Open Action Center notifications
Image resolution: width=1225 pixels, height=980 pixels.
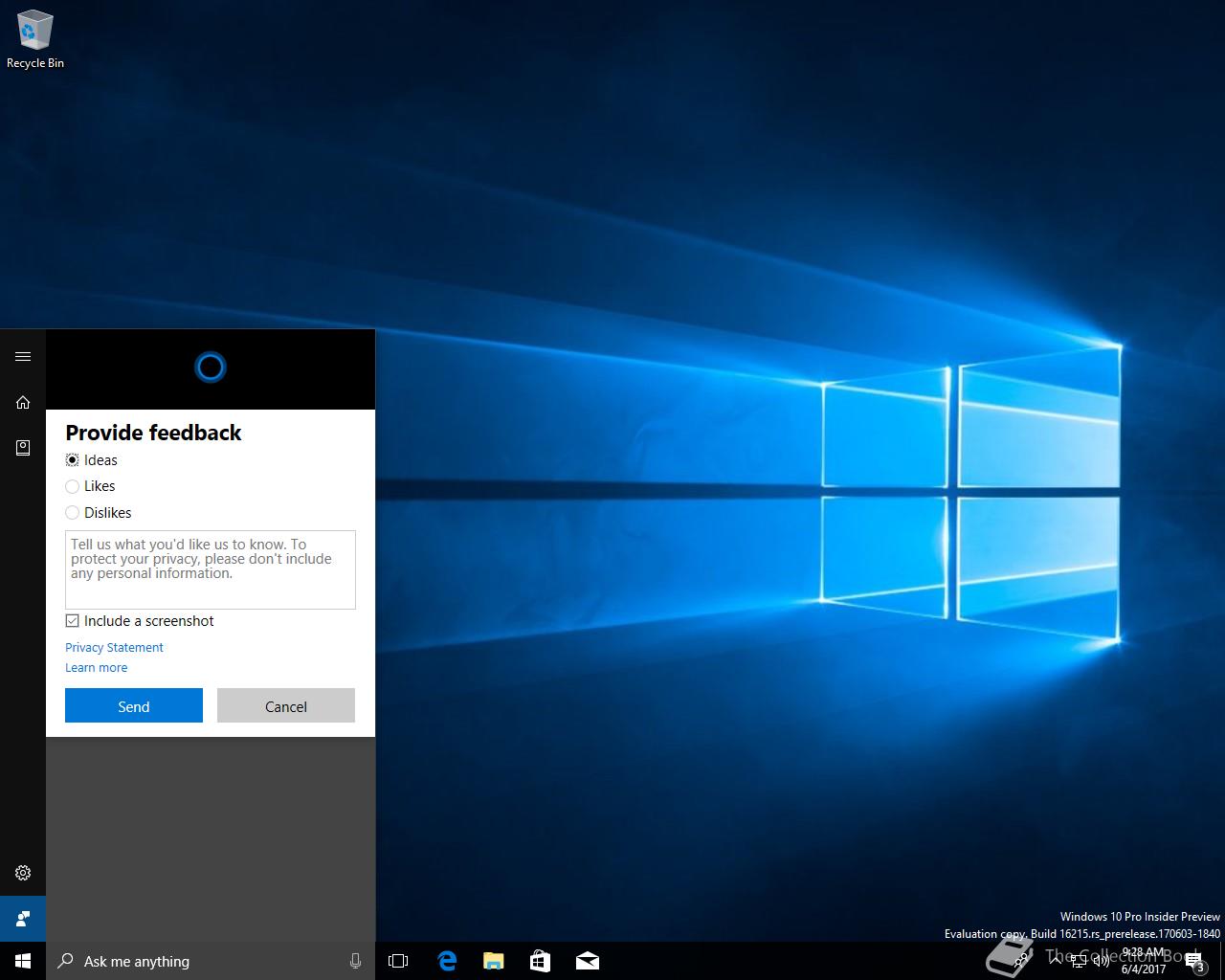pyautogui.click(x=1194, y=961)
